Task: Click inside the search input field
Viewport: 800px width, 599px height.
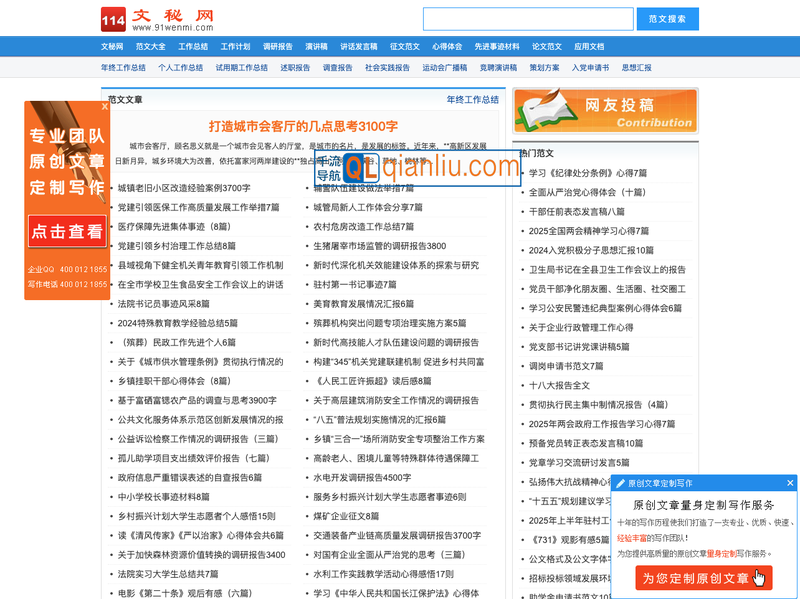Action: pos(530,17)
